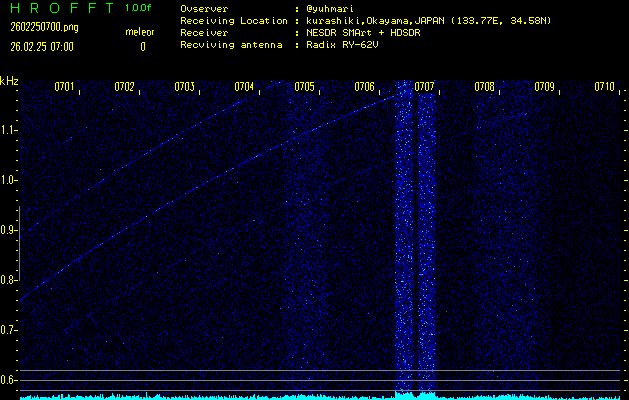Click time marker 0701
The width and height of the screenshot is (629, 400).
pyautogui.click(x=64, y=87)
